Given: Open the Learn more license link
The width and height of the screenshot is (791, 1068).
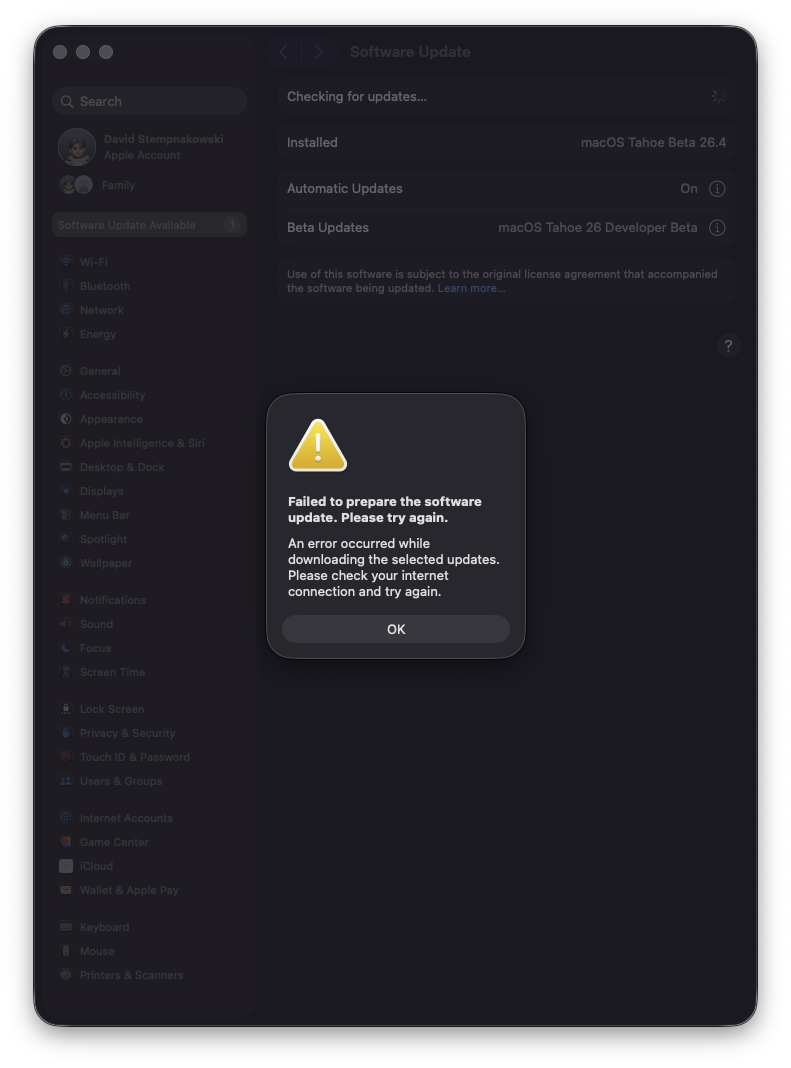Looking at the screenshot, I should coord(471,288).
